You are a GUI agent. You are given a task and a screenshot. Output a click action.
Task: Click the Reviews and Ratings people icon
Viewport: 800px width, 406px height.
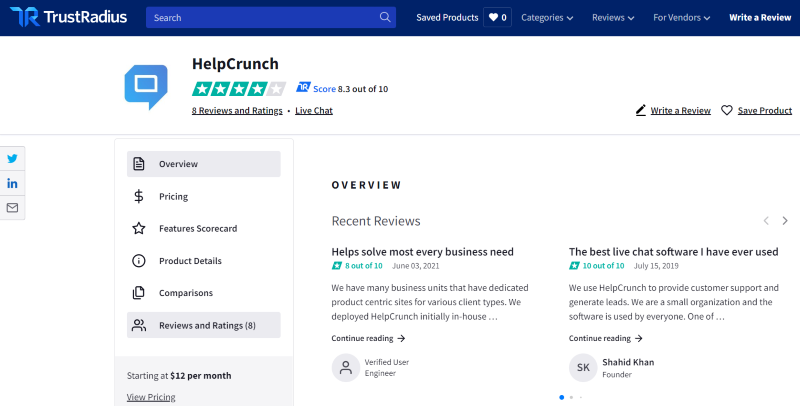tap(139, 325)
